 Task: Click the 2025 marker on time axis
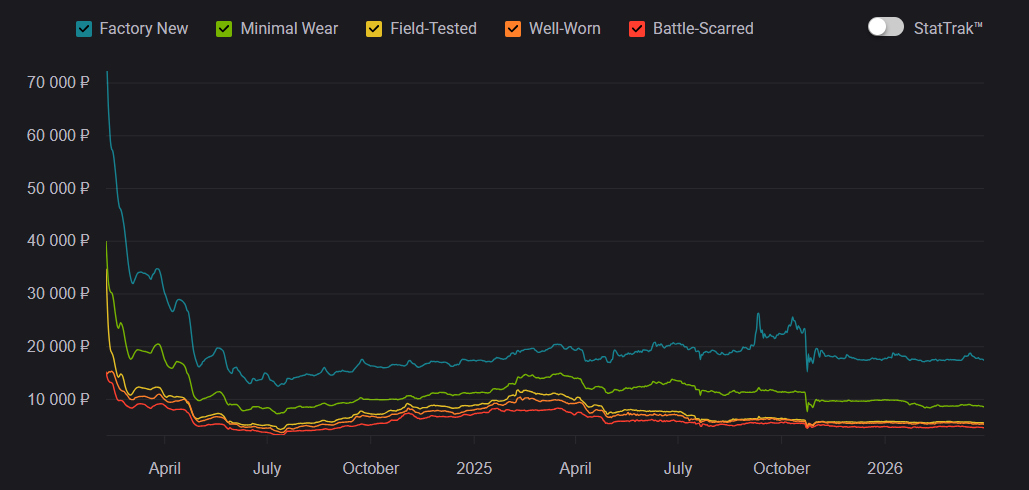tap(474, 468)
